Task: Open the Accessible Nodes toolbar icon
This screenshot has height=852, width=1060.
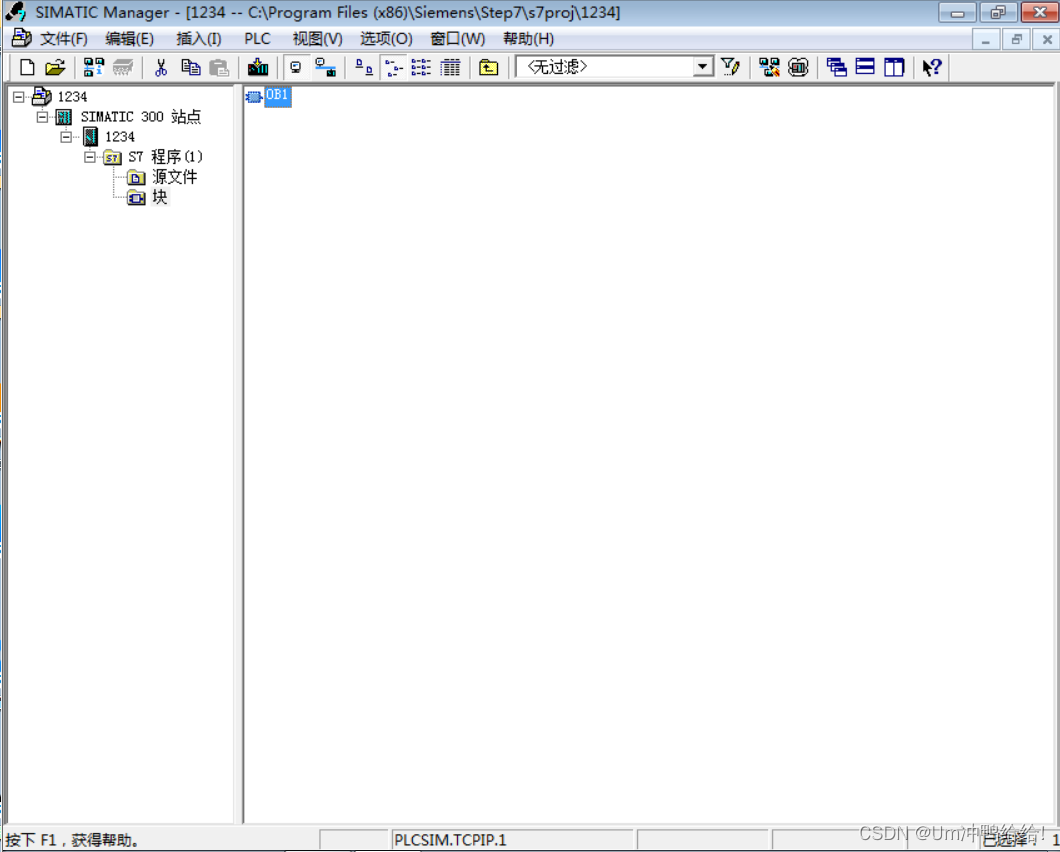Action: [93, 67]
